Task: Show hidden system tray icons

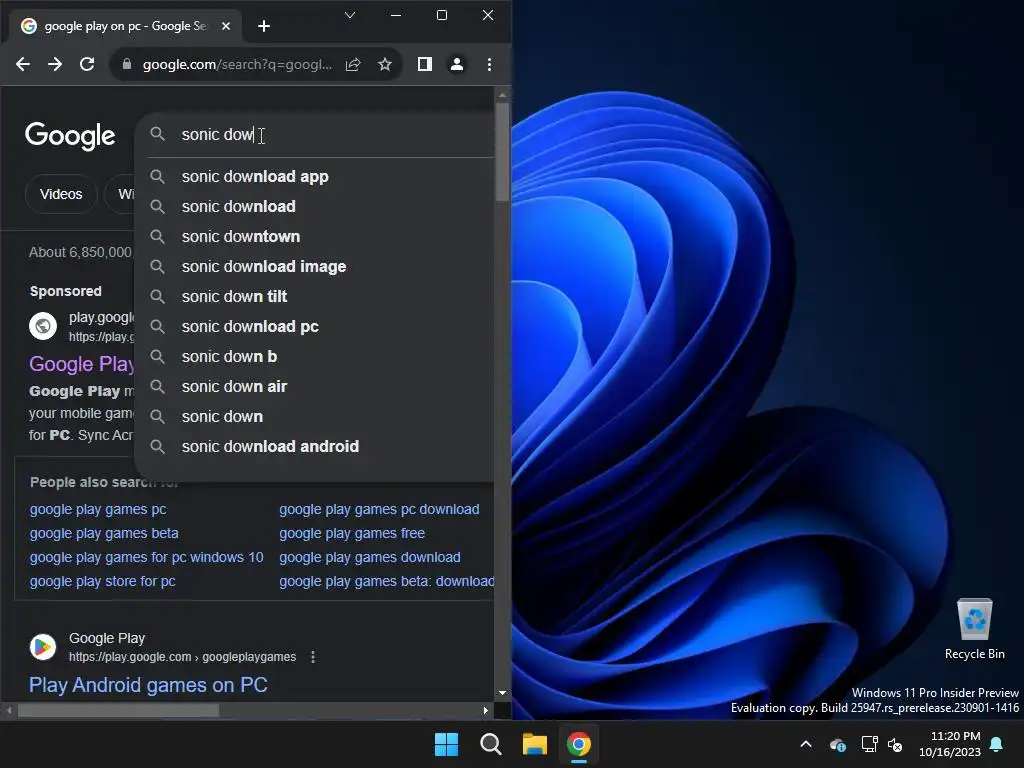Action: coord(806,744)
